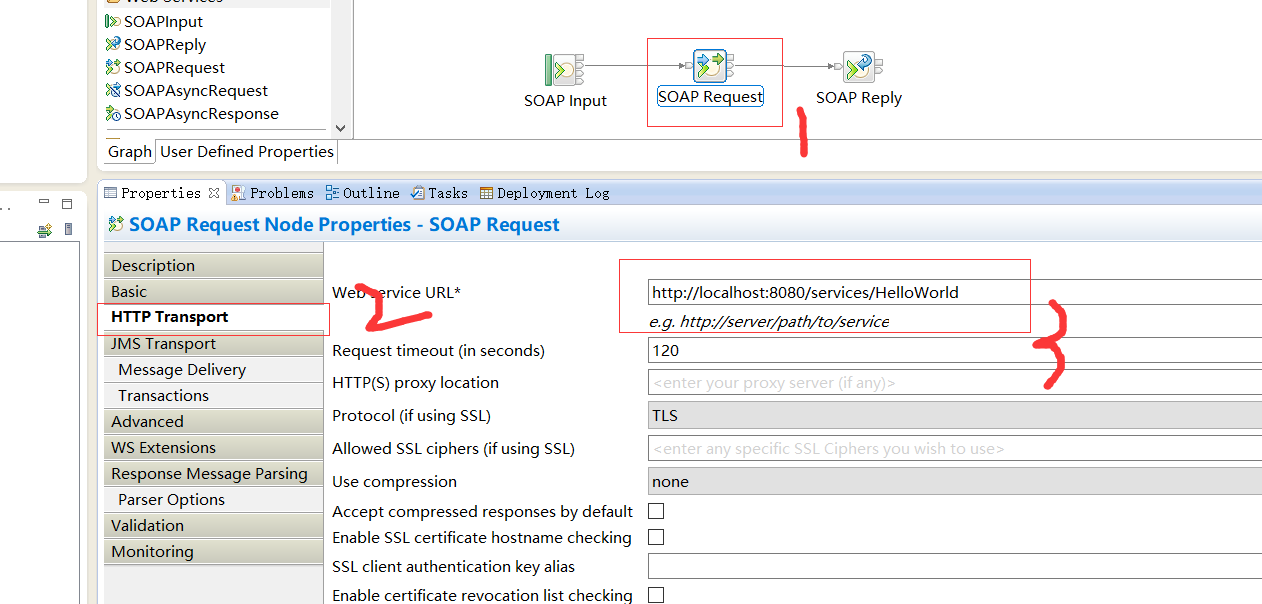Screen dimensions: 1262x604
Task: Open the Description properties section
Action: coord(213,265)
